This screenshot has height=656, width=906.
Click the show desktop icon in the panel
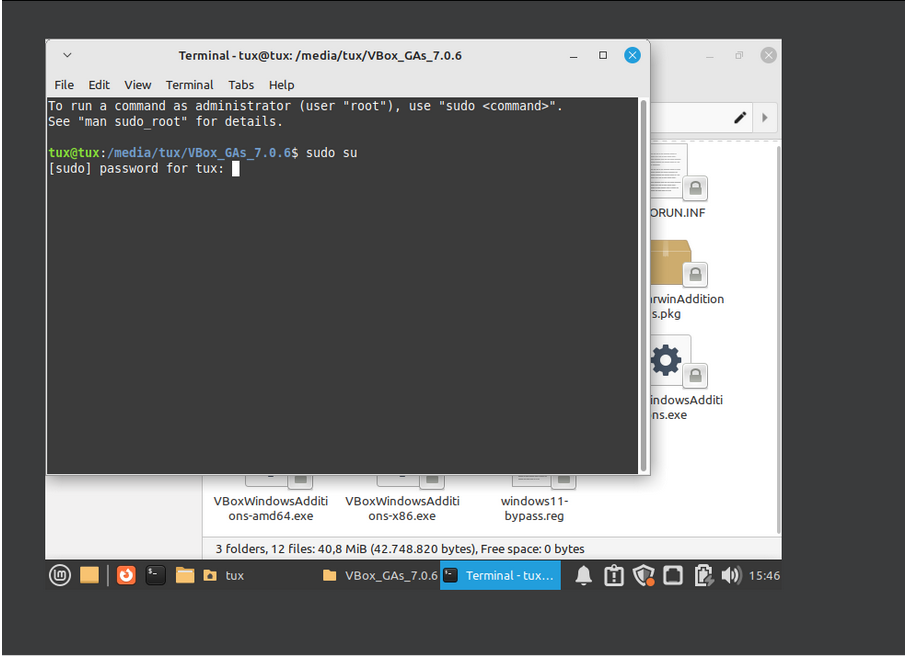[x=90, y=575]
